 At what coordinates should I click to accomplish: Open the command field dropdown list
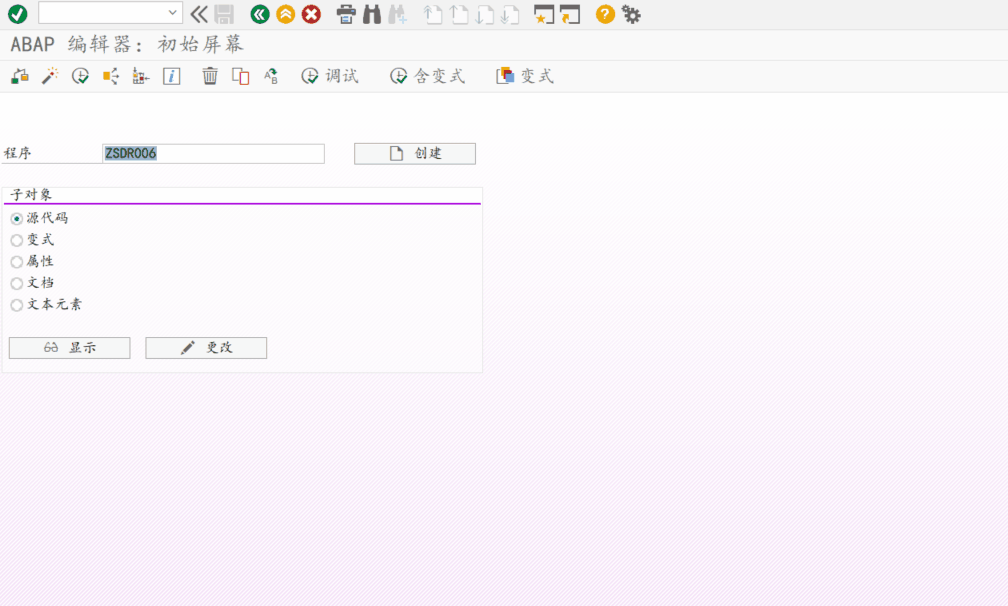172,14
